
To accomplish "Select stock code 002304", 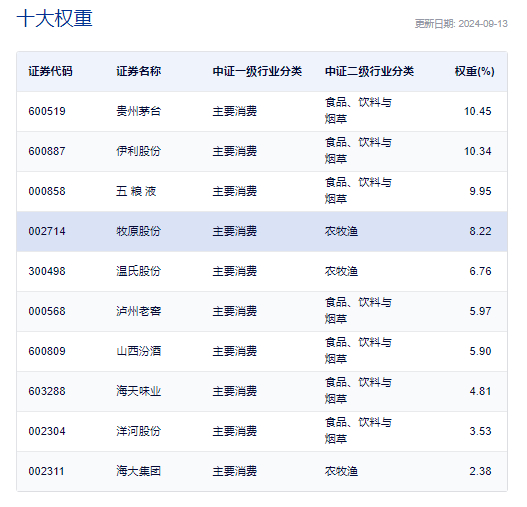I will [47, 431].
